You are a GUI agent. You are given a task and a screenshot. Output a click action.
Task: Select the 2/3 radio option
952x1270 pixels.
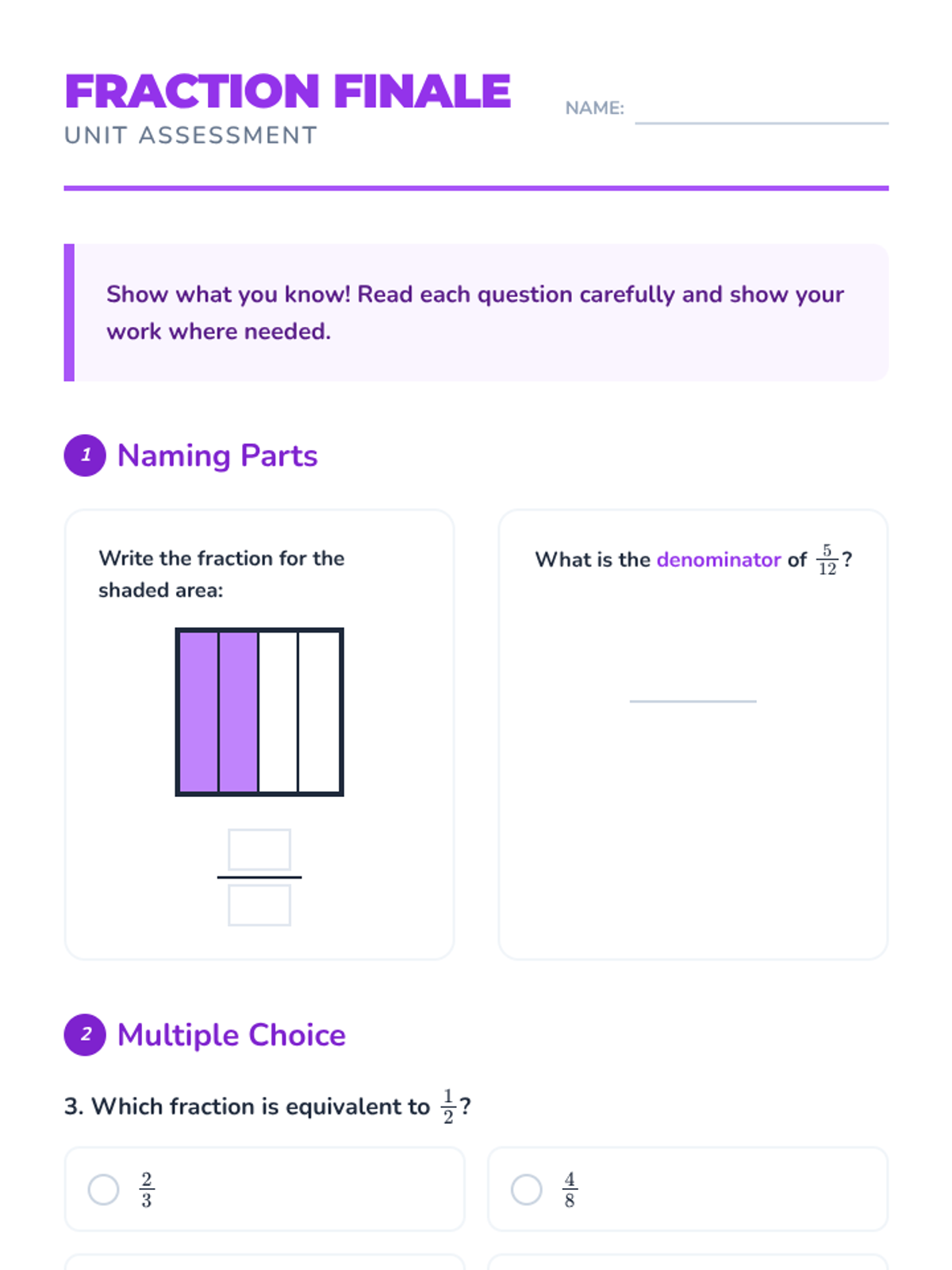[x=104, y=1189]
